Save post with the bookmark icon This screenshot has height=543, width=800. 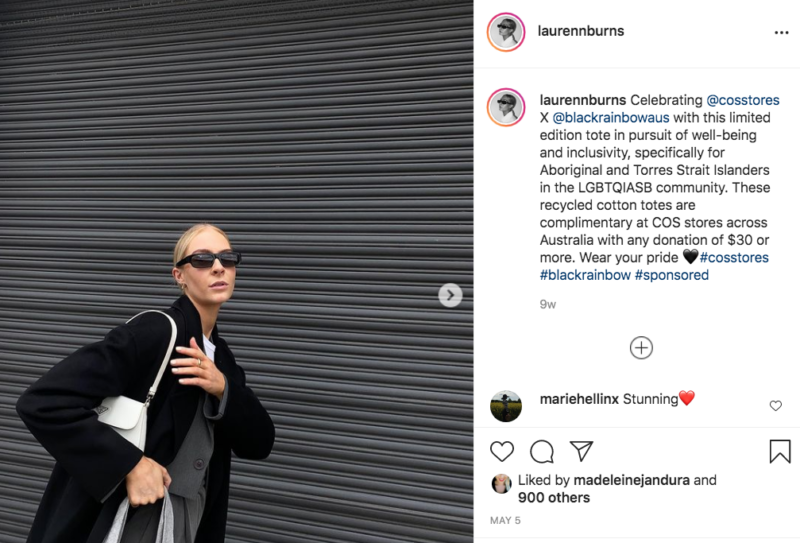point(780,451)
